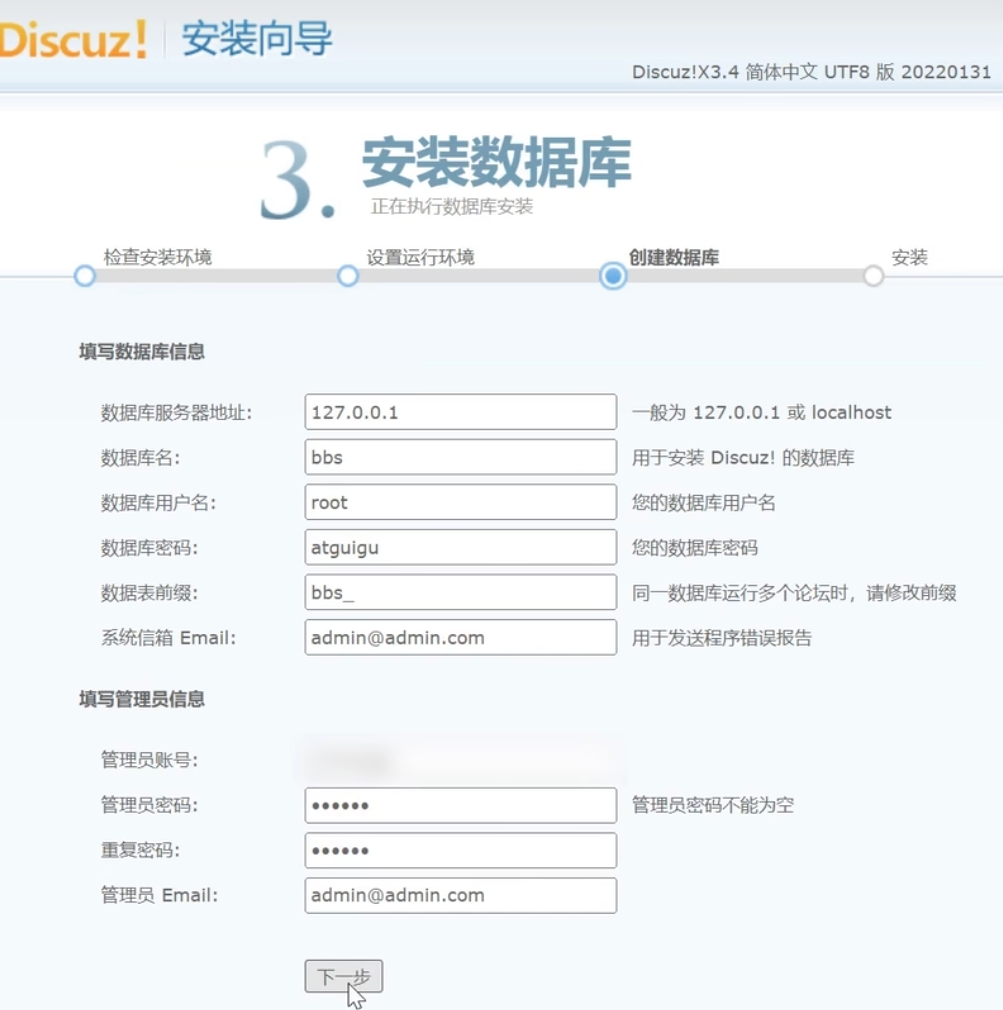
Task: Click into the 数据库名 field
Action: [460, 457]
